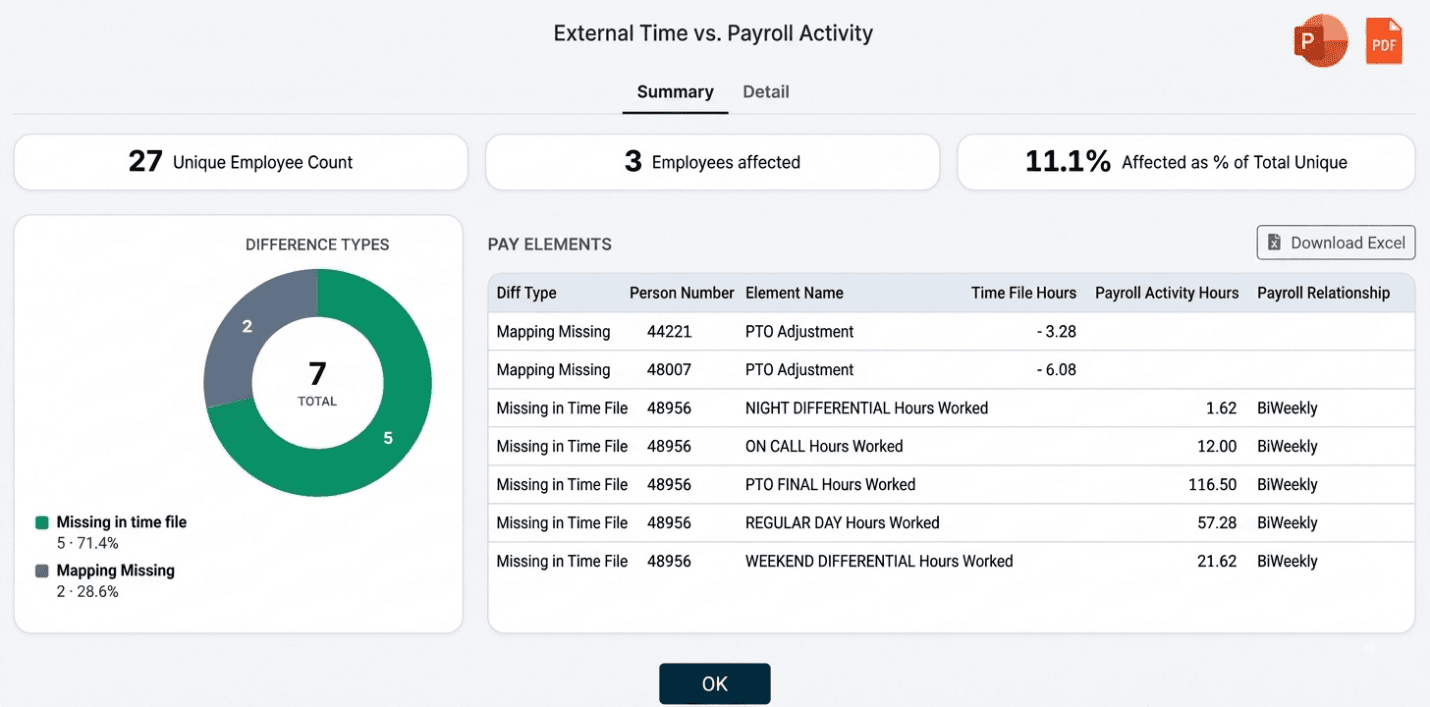Viewport: 1430px width, 707px height.
Task: Click the 12.00 payroll hours value
Action: 1217,446
